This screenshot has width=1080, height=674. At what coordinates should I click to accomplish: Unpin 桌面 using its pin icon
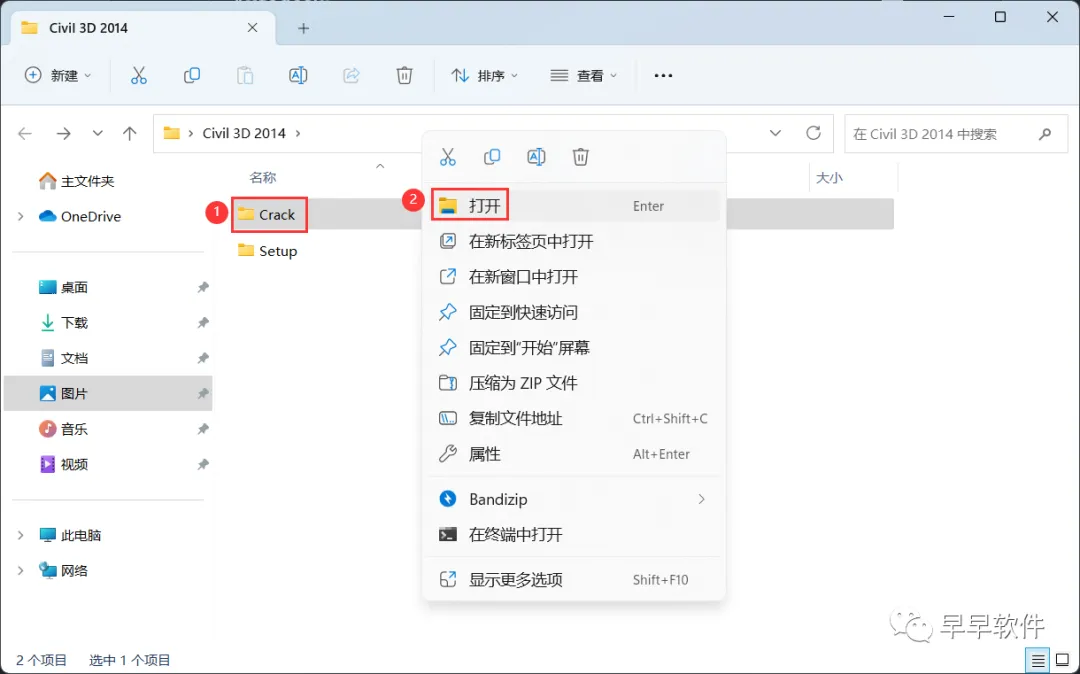click(x=202, y=287)
